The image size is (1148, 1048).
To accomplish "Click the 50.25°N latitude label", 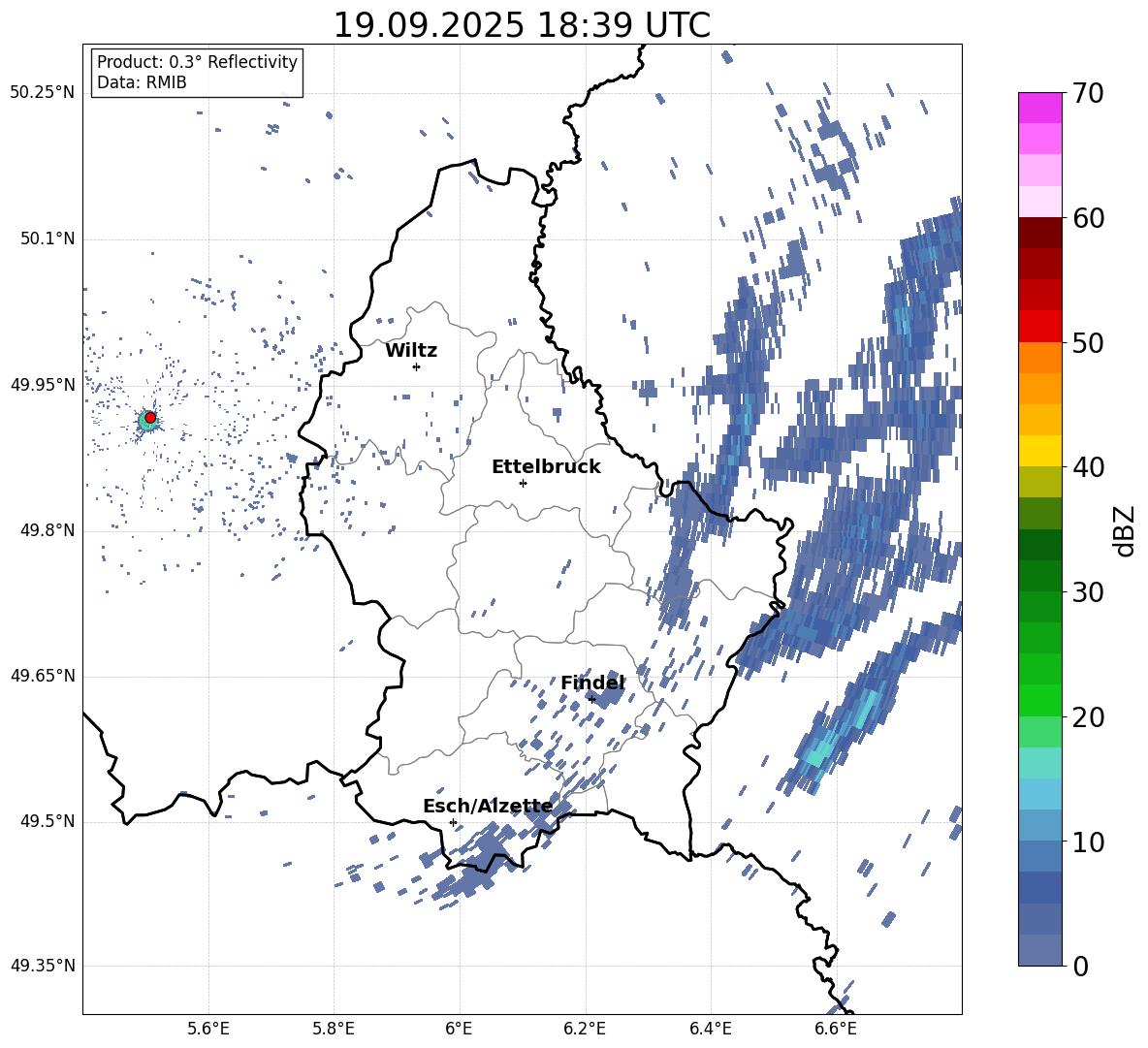I will click(x=43, y=93).
